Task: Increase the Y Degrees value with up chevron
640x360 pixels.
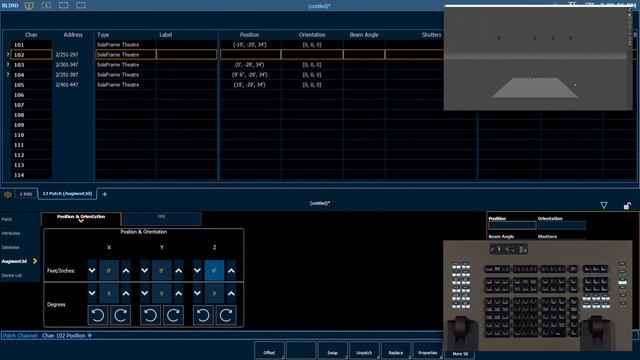Action: point(179,293)
